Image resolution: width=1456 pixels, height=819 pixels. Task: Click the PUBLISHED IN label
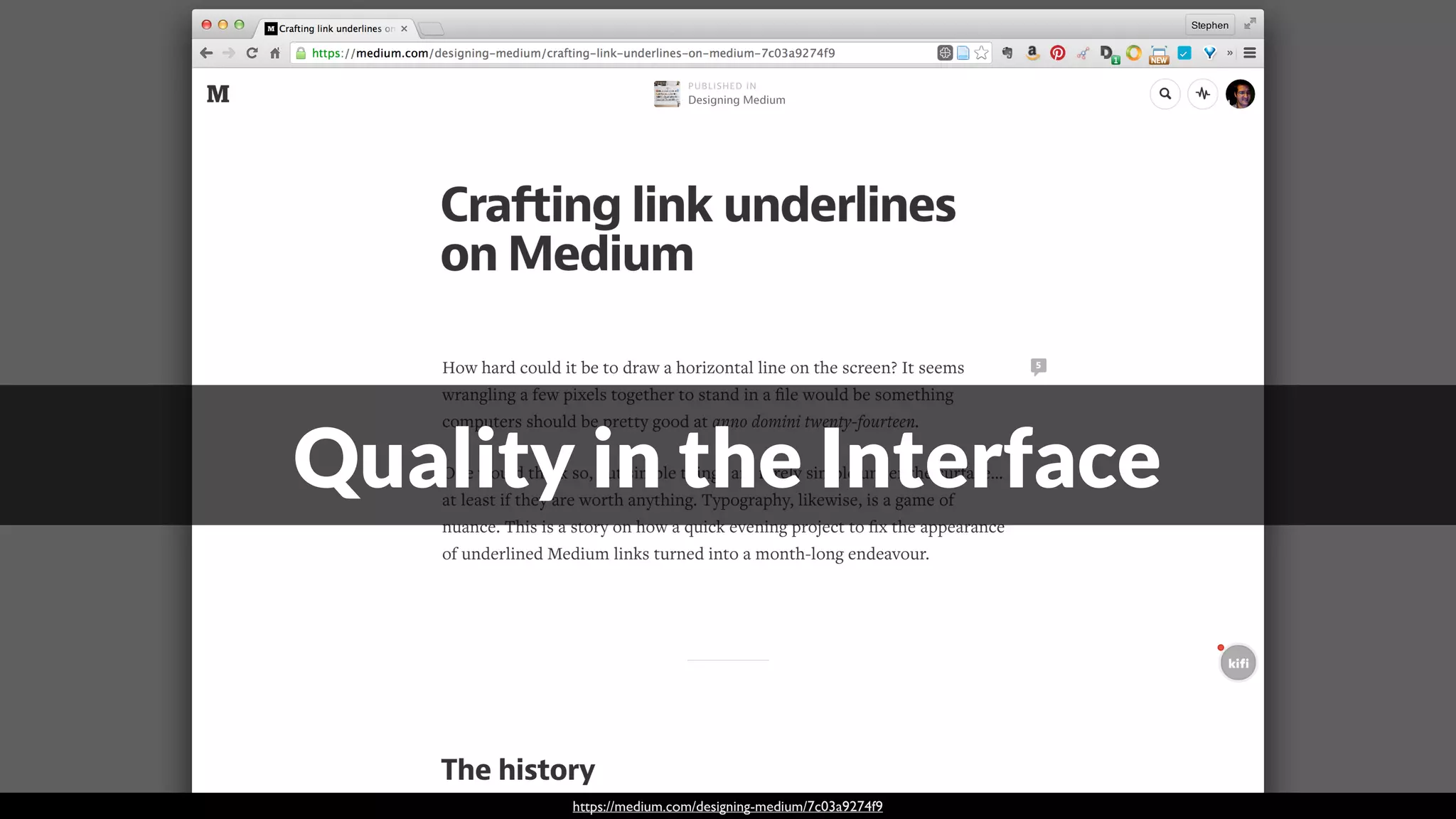722,86
